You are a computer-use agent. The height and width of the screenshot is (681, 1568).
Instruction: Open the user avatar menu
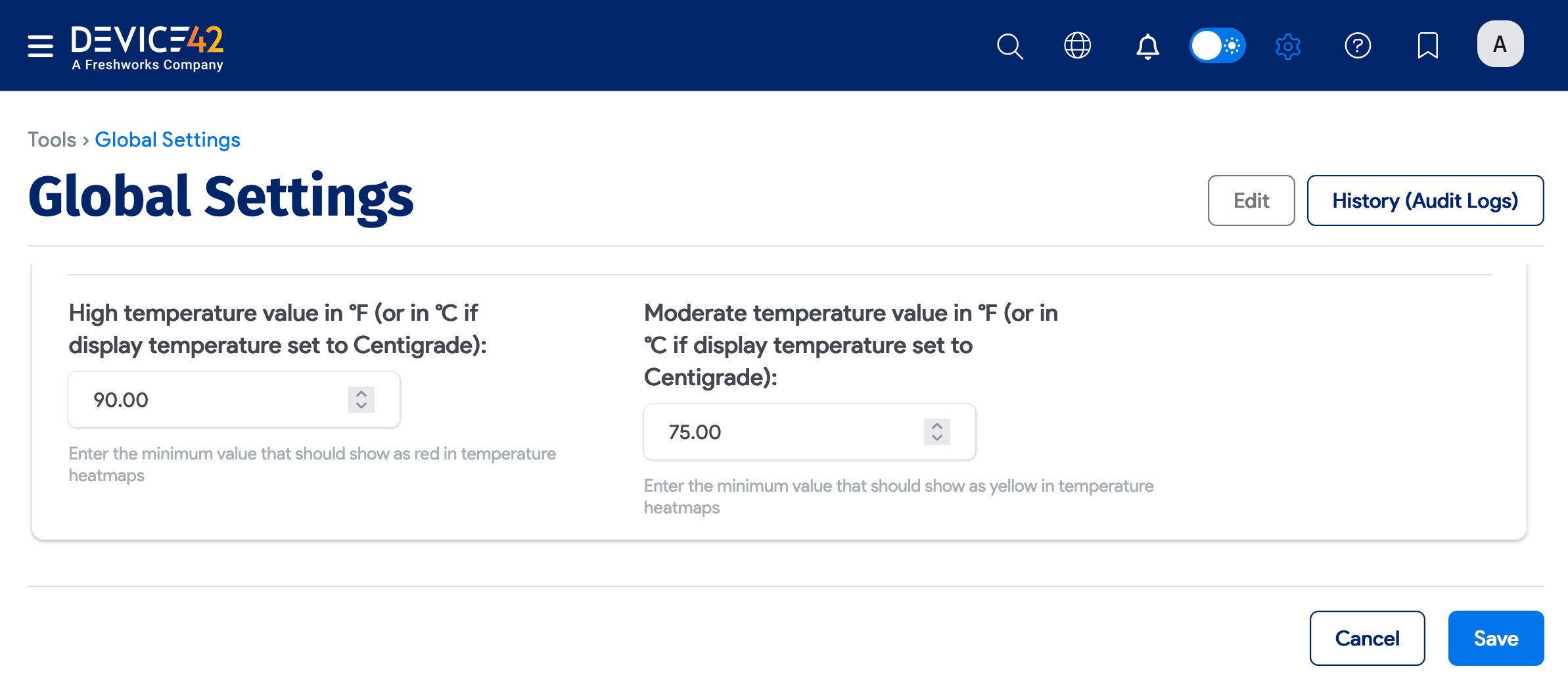pyautogui.click(x=1499, y=43)
